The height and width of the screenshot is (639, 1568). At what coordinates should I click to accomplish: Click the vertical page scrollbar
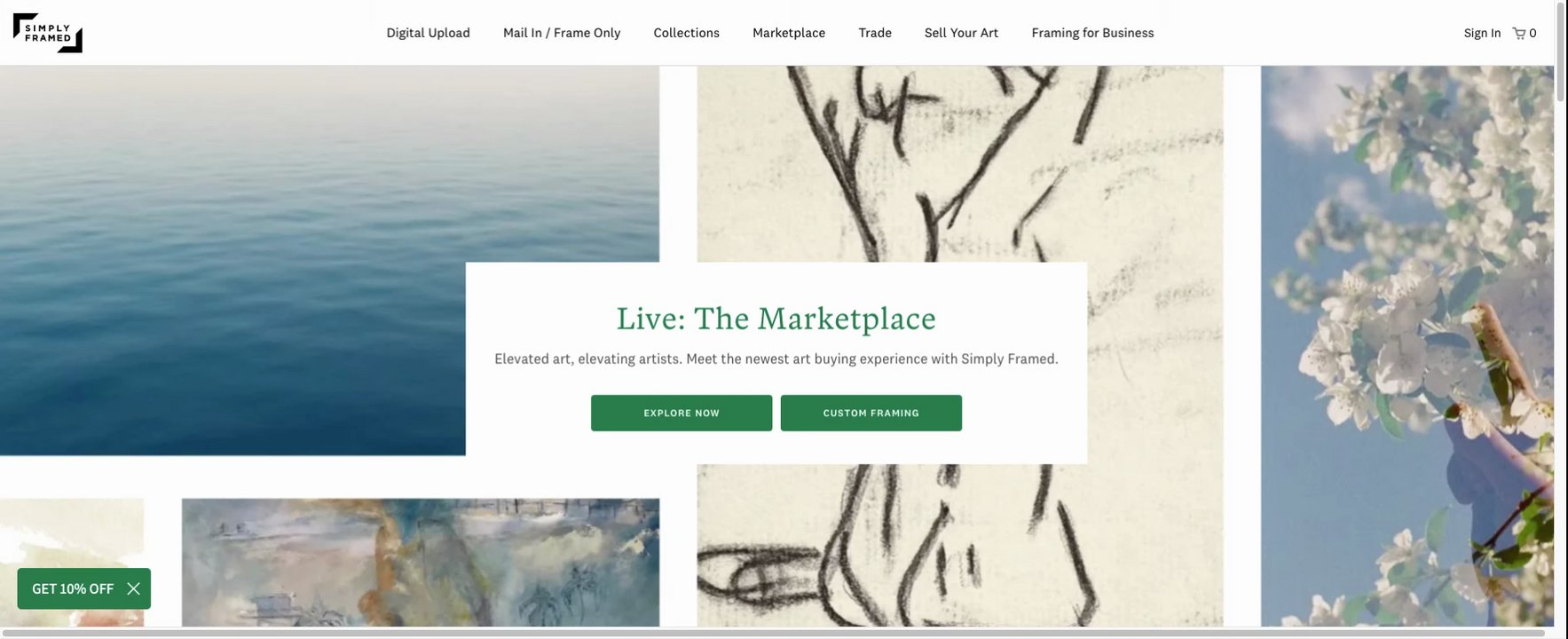pos(1561,319)
